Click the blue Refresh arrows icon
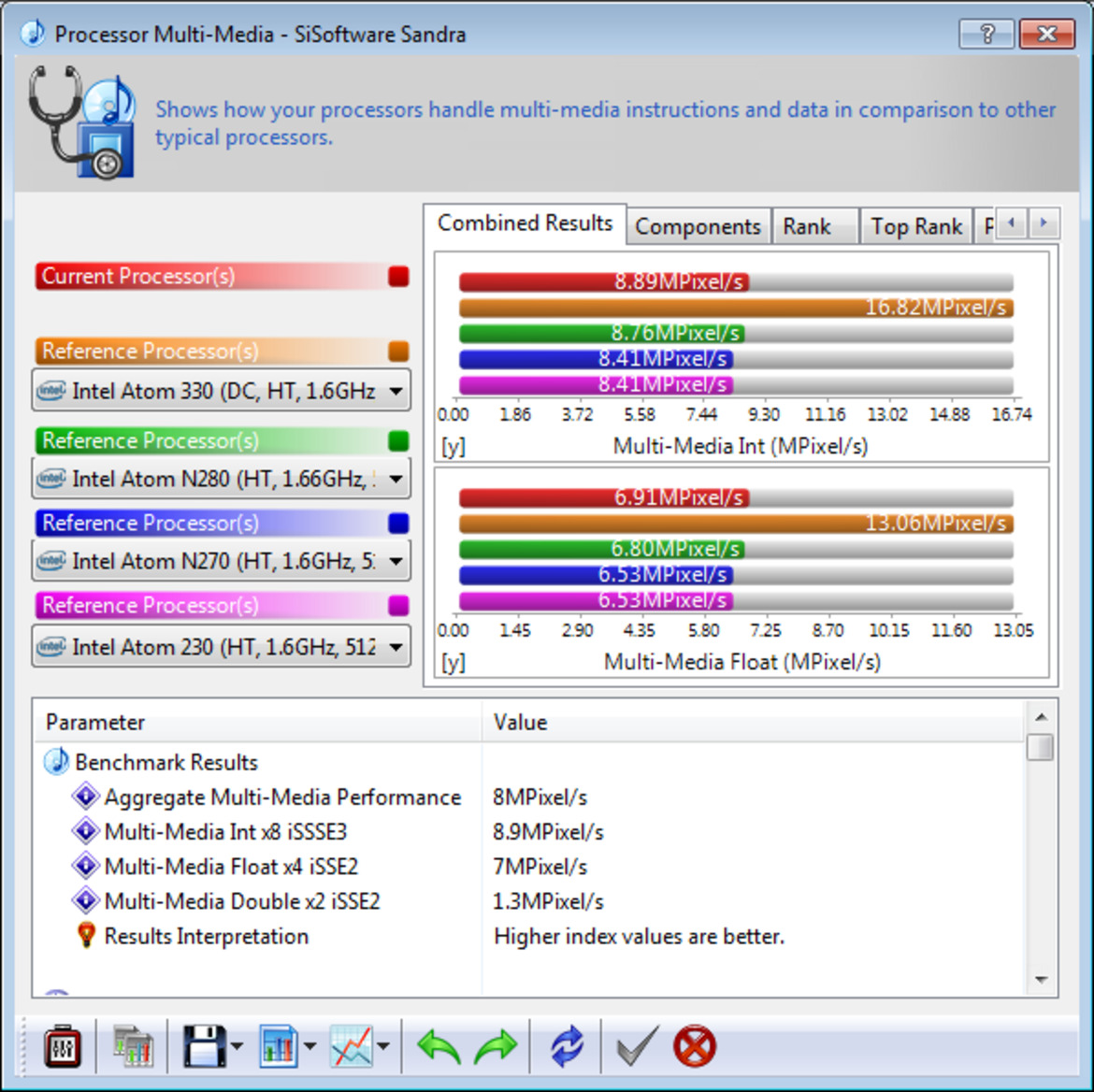1094x1092 pixels. 567,1046
